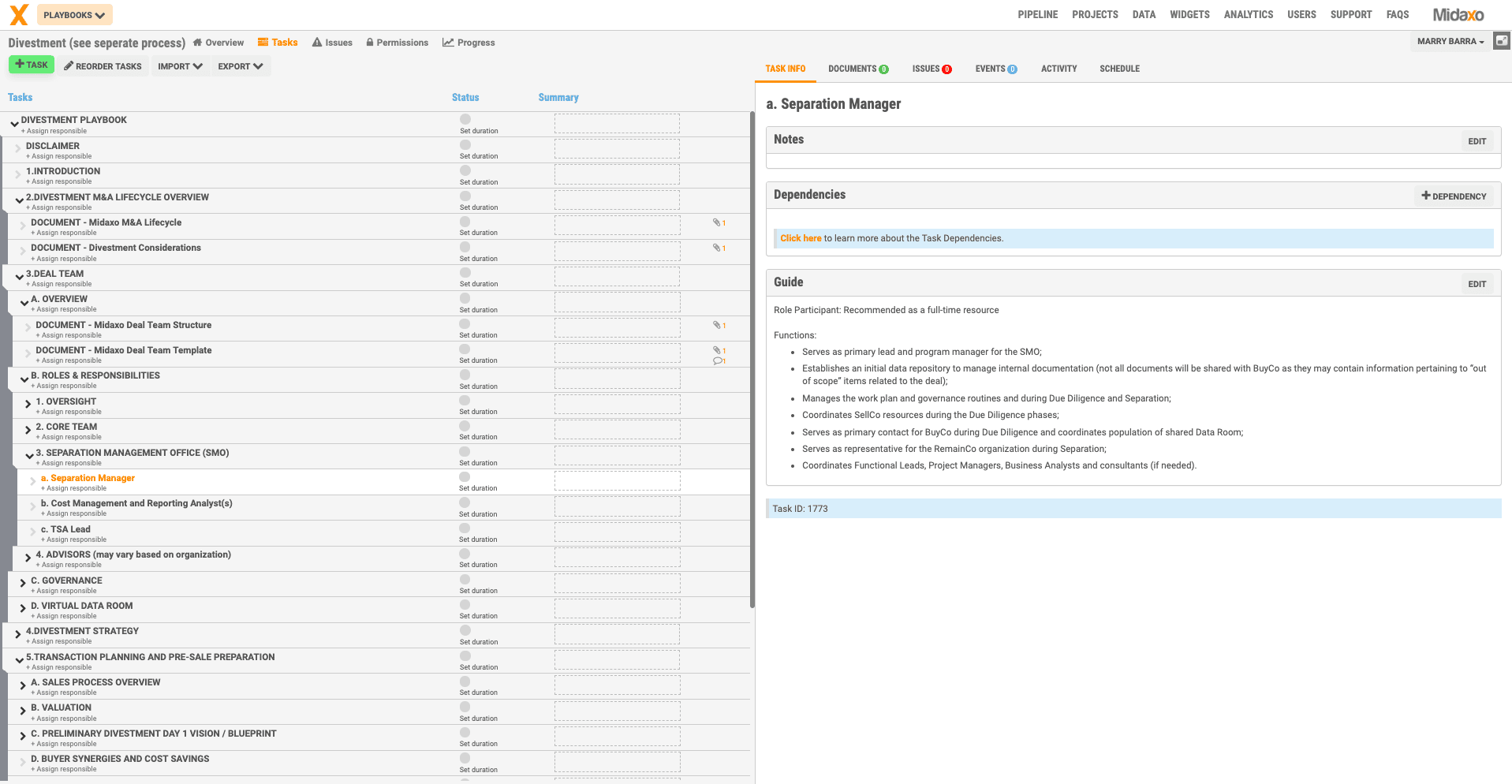This screenshot has height=784, width=1512.
Task: Click the green Documents count badge
Action: click(x=884, y=69)
